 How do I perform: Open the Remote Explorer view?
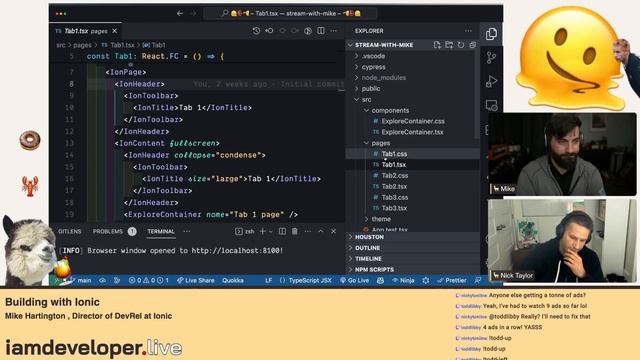coord(491,106)
